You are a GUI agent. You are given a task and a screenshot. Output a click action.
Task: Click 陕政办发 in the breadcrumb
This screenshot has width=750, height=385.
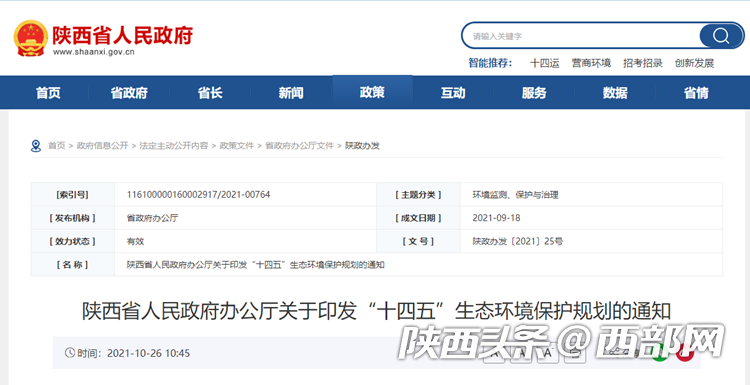point(362,146)
